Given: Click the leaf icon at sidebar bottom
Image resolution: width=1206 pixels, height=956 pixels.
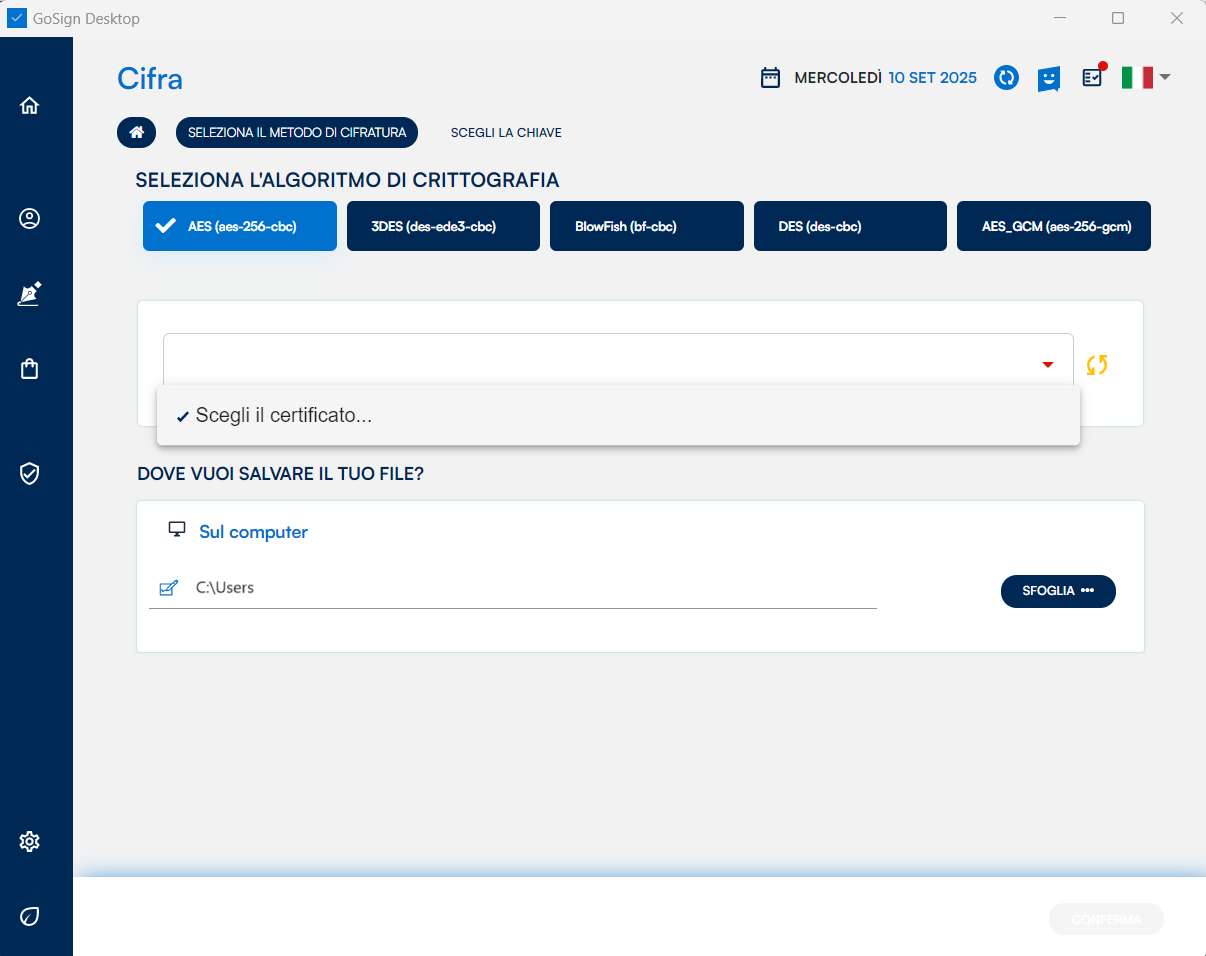Looking at the screenshot, I should pos(29,916).
